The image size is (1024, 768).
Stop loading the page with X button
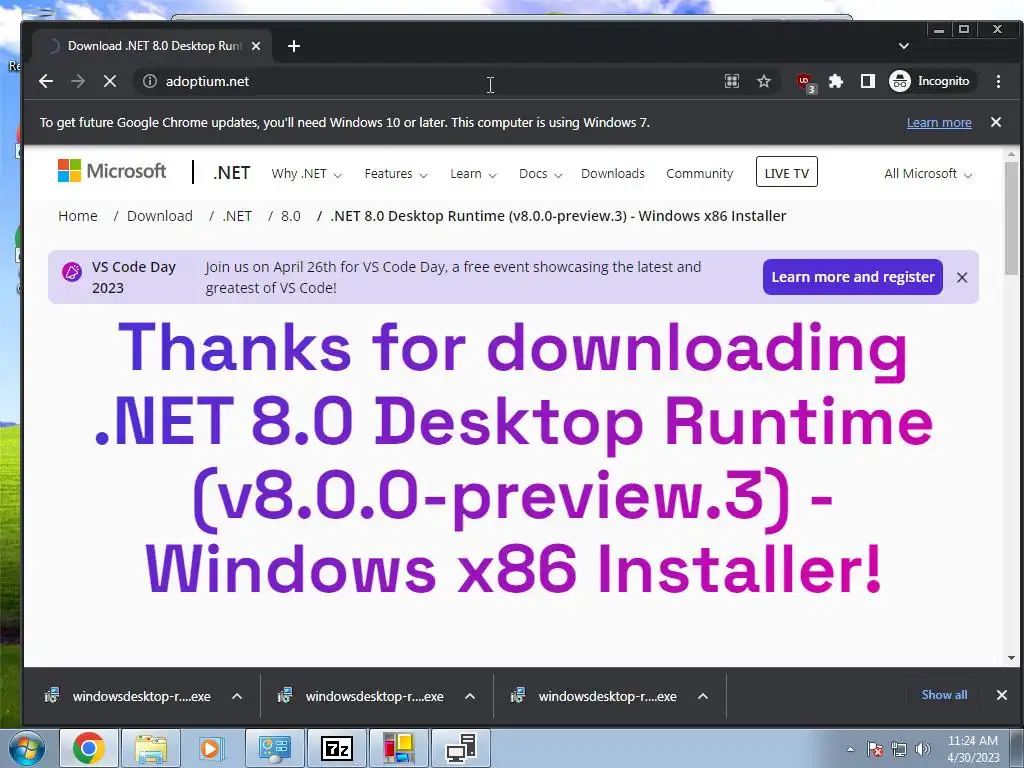(110, 81)
